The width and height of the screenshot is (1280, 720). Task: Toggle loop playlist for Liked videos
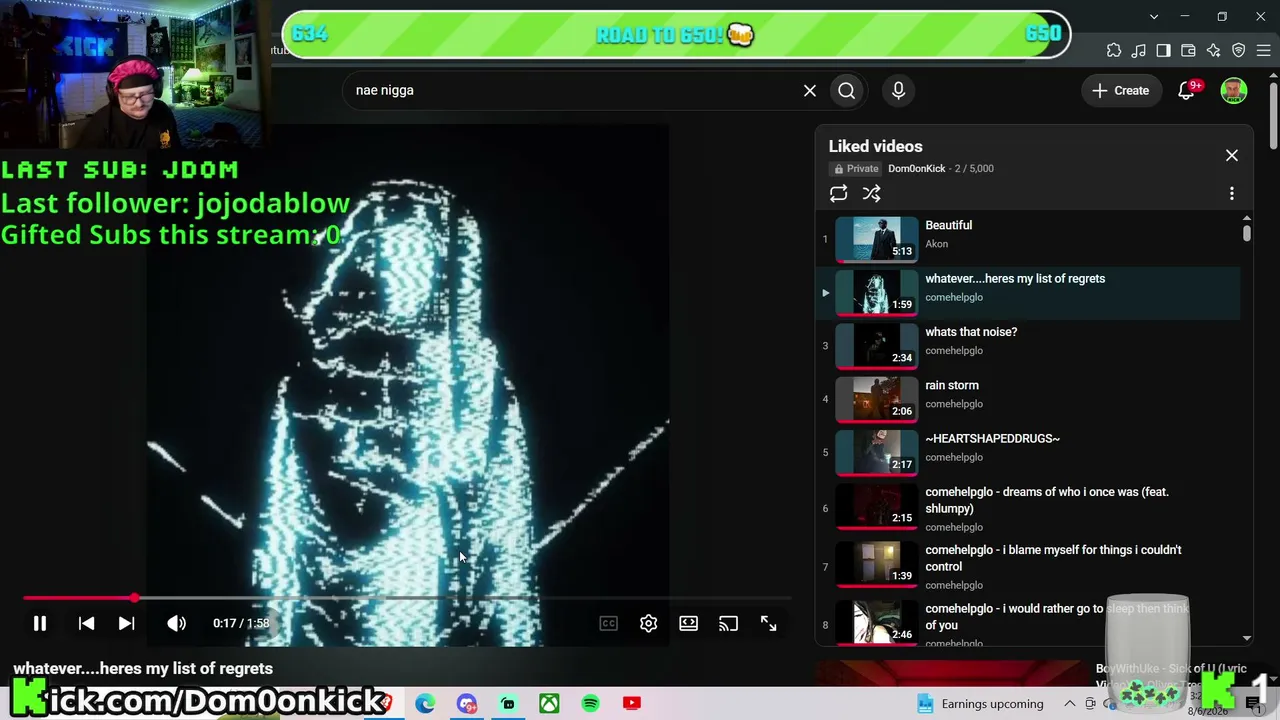point(838,194)
